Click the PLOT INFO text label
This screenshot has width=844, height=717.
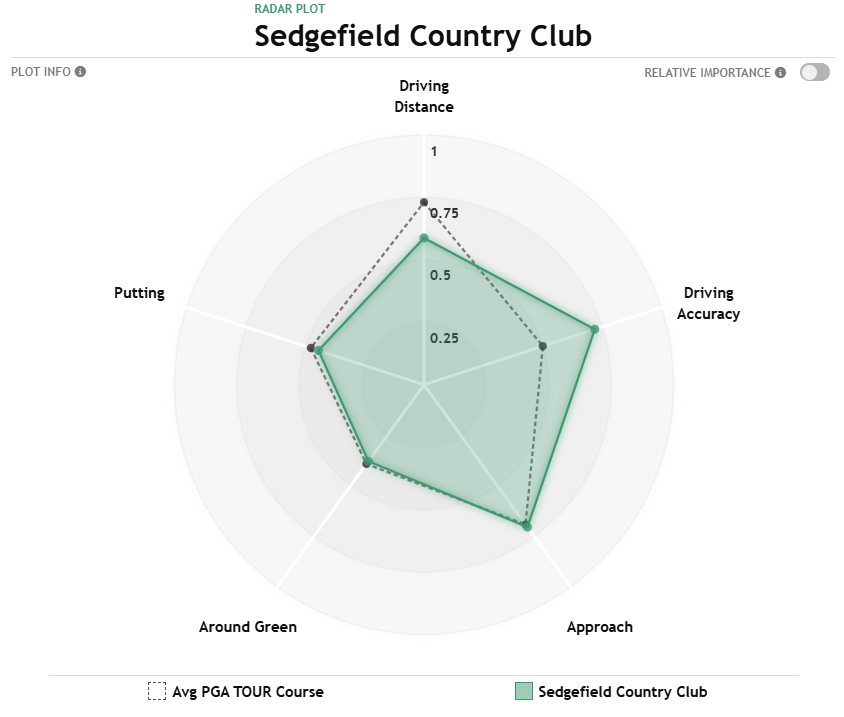pyautogui.click(x=41, y=72)
